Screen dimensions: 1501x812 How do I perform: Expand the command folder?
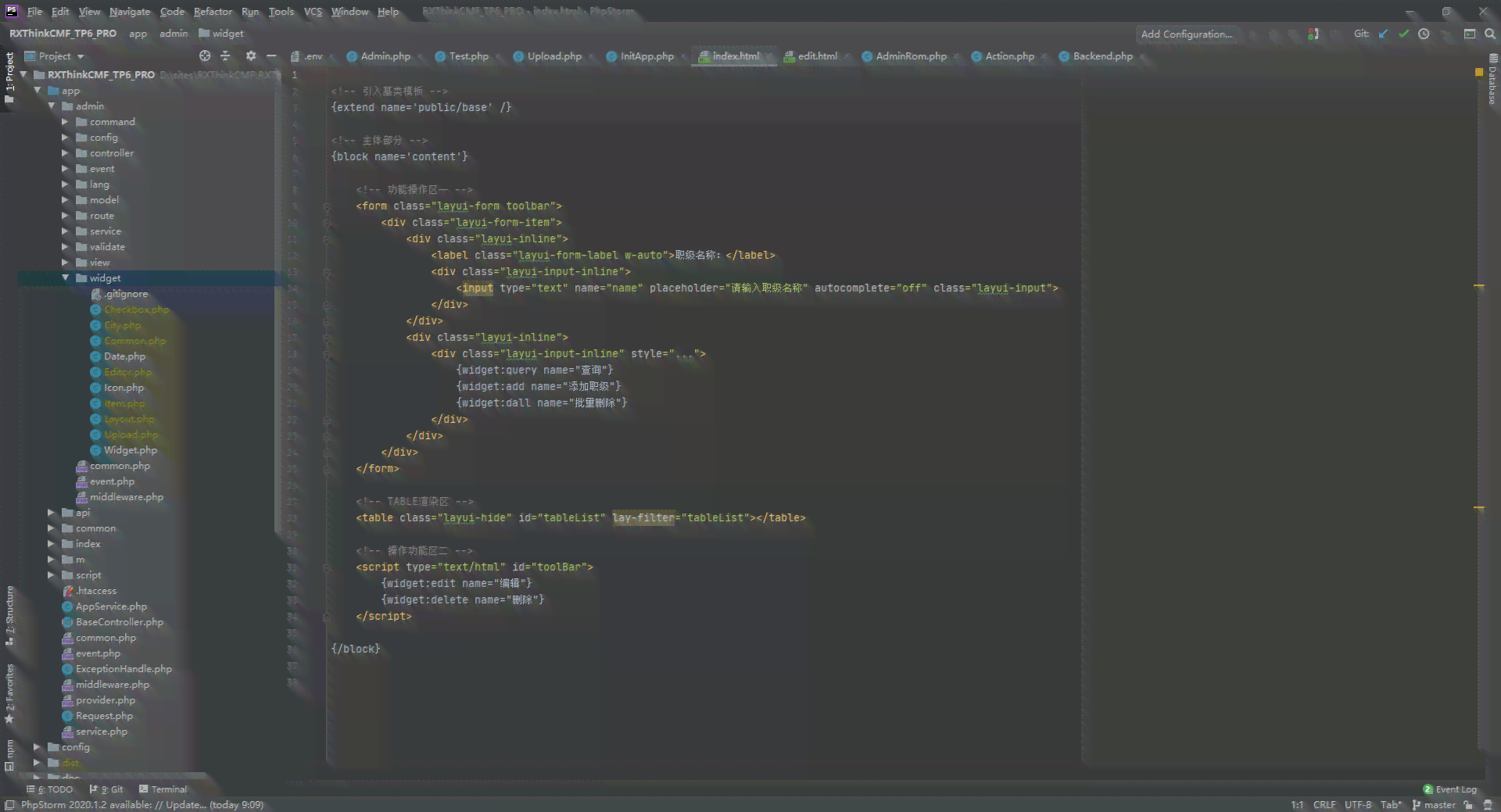point(66,122)
